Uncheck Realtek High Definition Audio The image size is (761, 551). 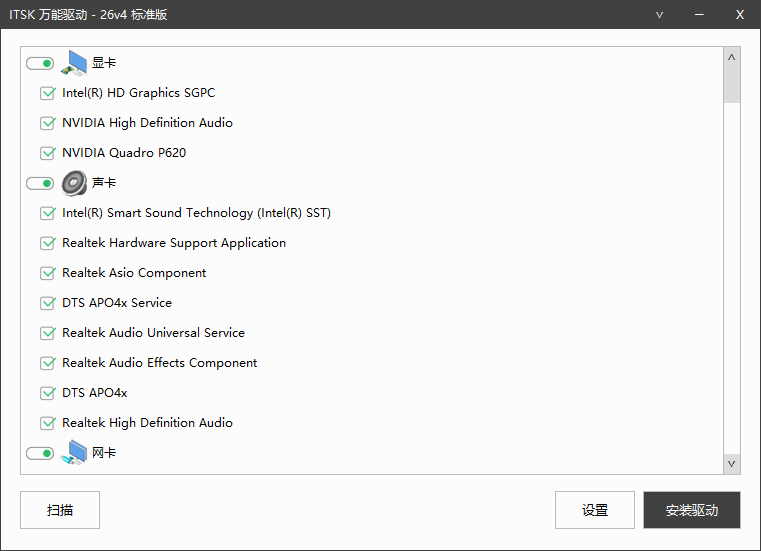click(x=48, y=423)
